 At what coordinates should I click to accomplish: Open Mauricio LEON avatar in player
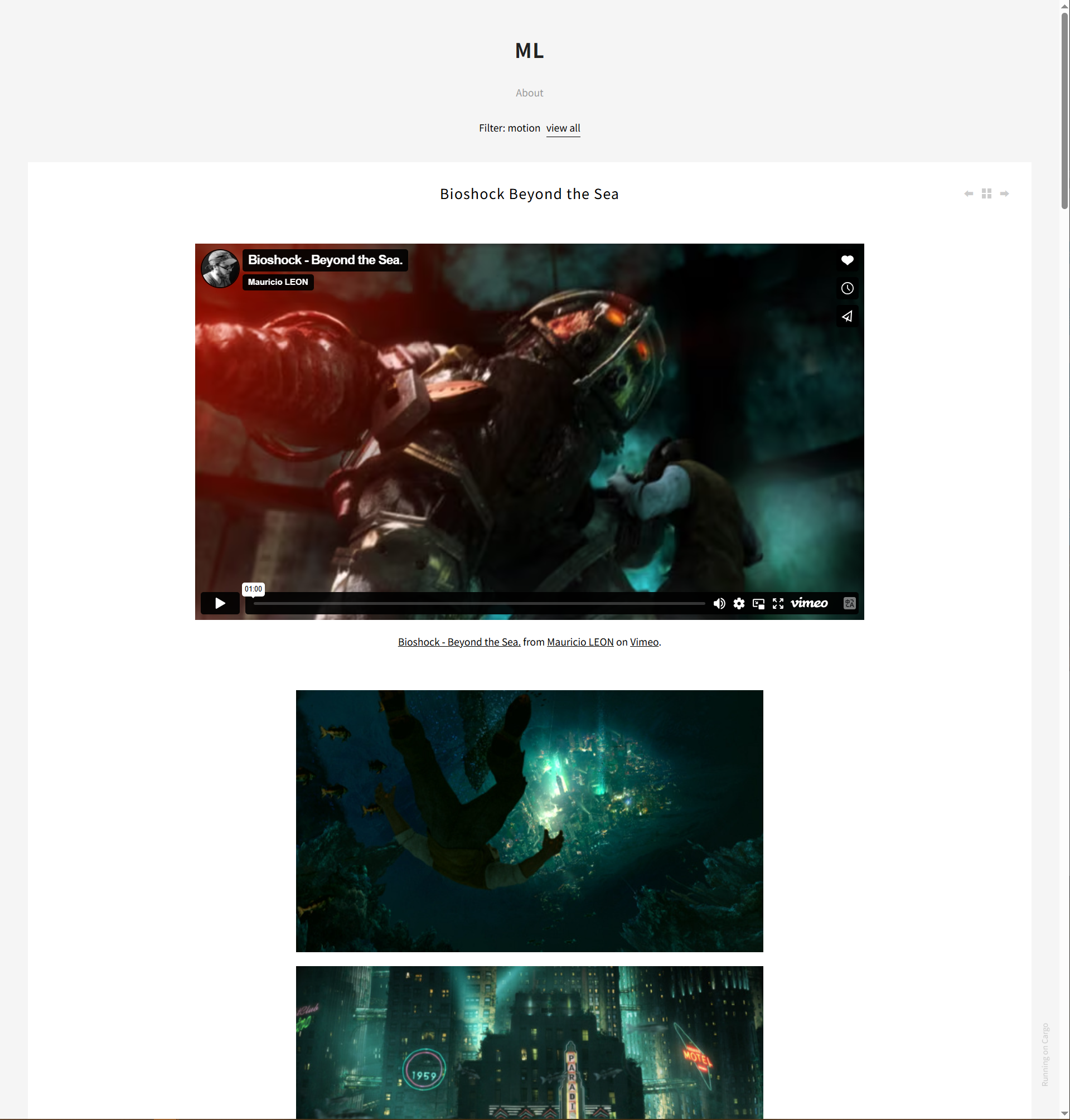(220, 268)
